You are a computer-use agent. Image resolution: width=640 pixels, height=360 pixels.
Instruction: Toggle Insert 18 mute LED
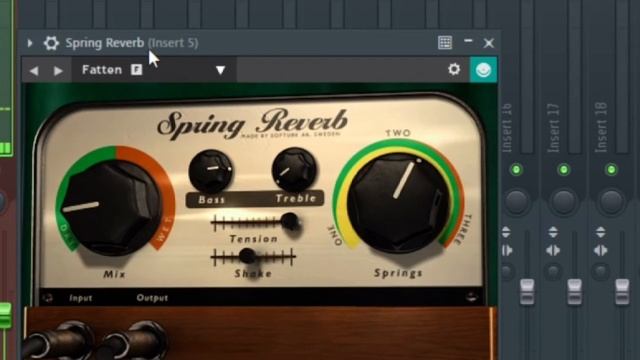coord(611,169)
